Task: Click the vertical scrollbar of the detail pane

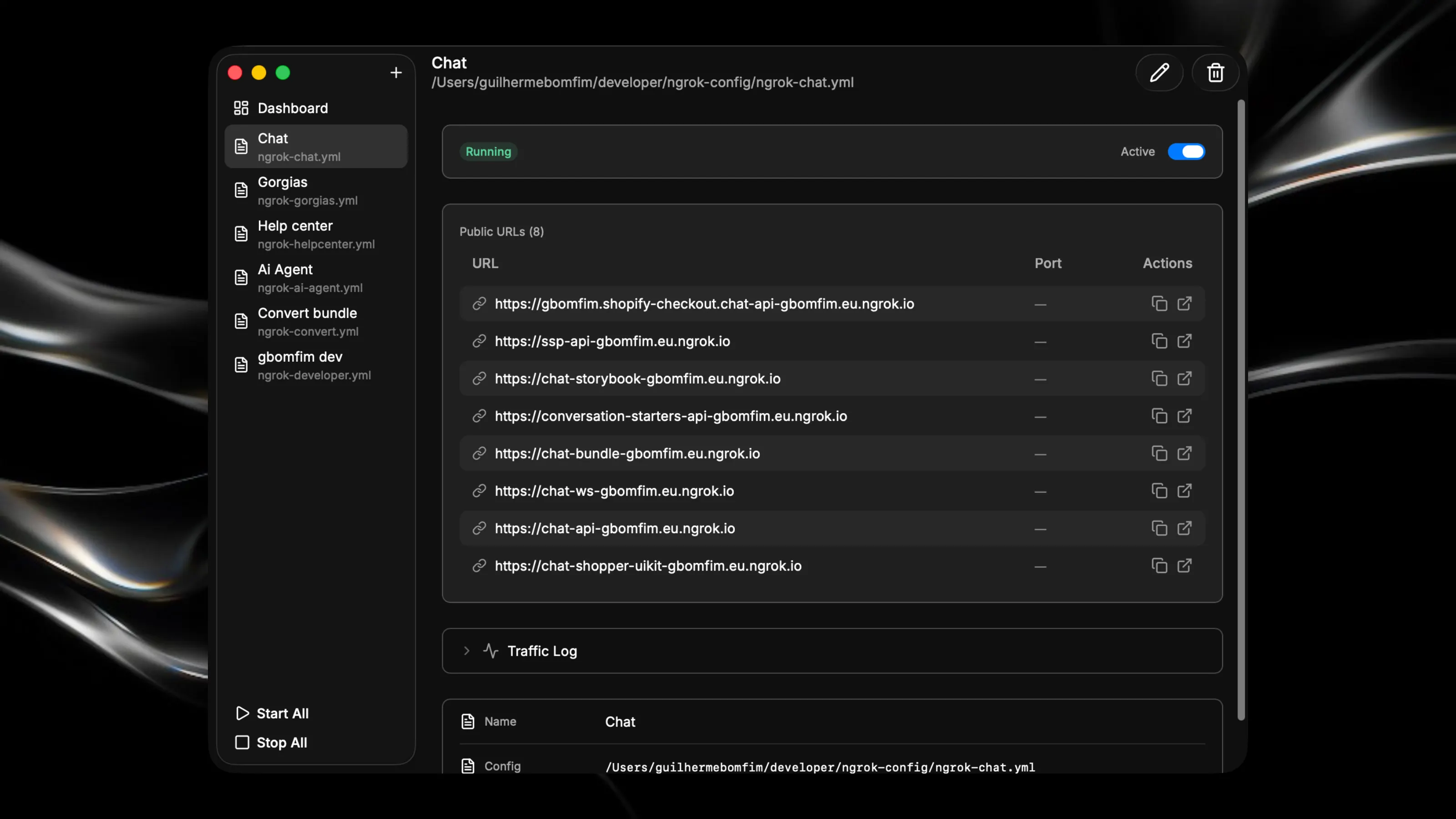Action: click(1241, 410)
